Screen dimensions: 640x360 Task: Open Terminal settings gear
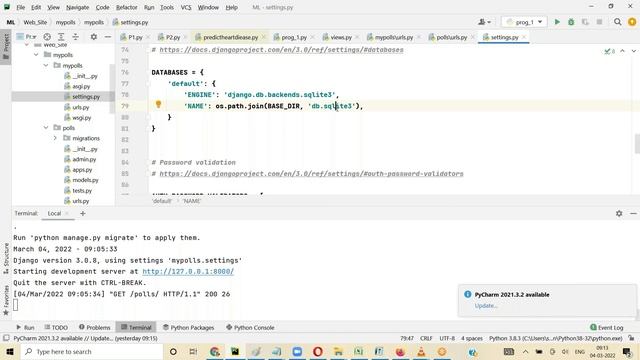[619, 213]
